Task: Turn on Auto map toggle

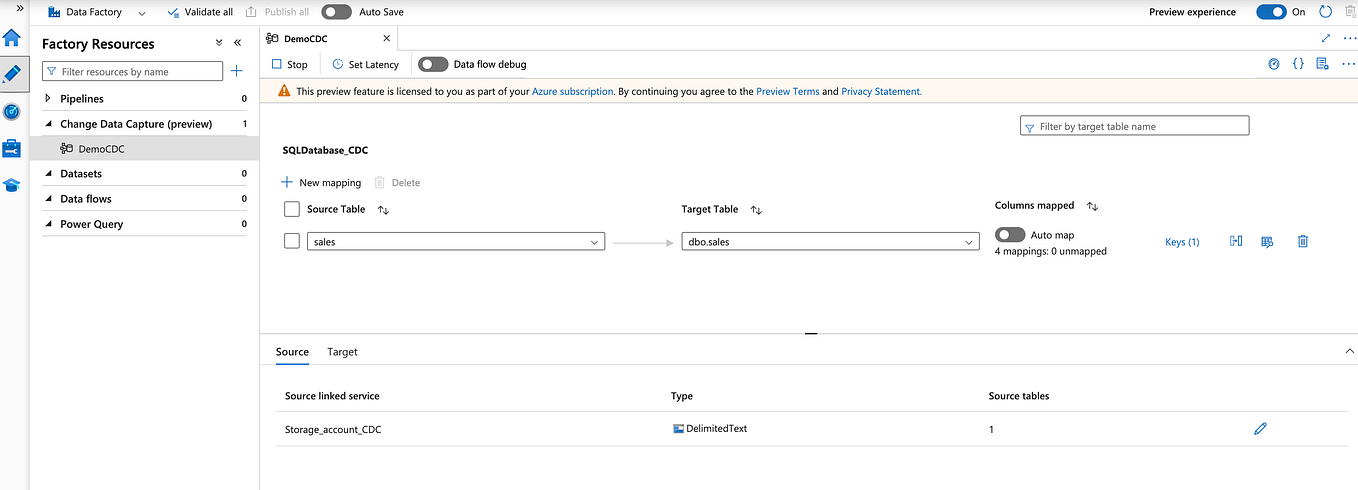Action: [x=1010, y=234]
